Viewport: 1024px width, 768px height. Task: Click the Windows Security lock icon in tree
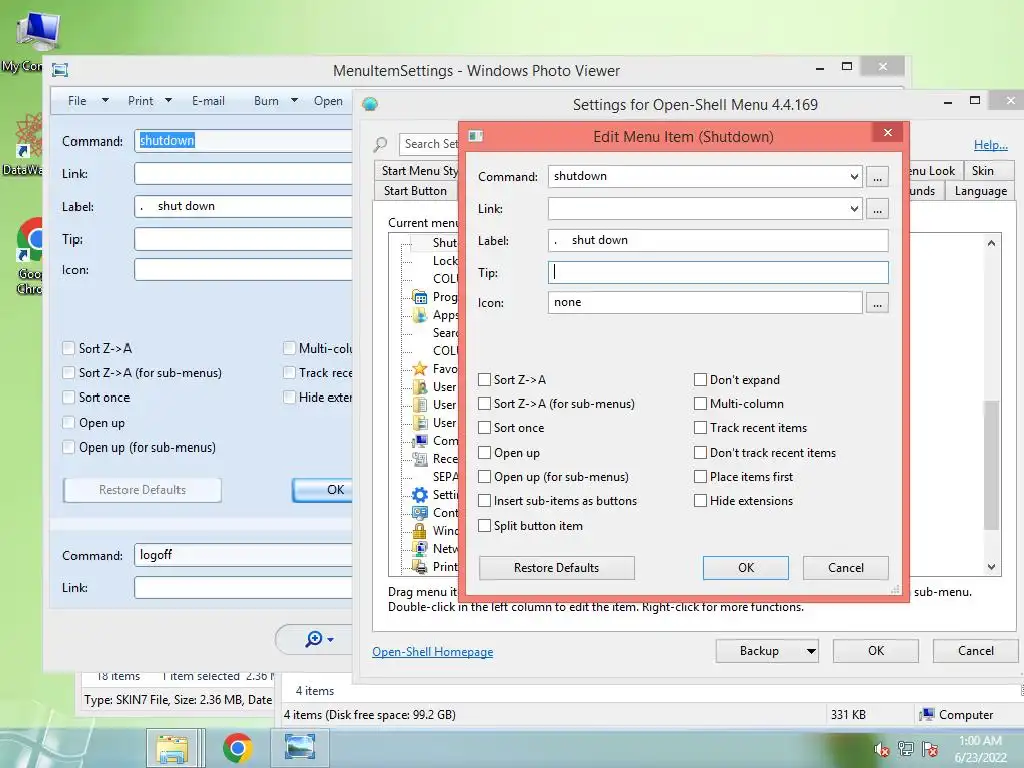coord(420,531)
